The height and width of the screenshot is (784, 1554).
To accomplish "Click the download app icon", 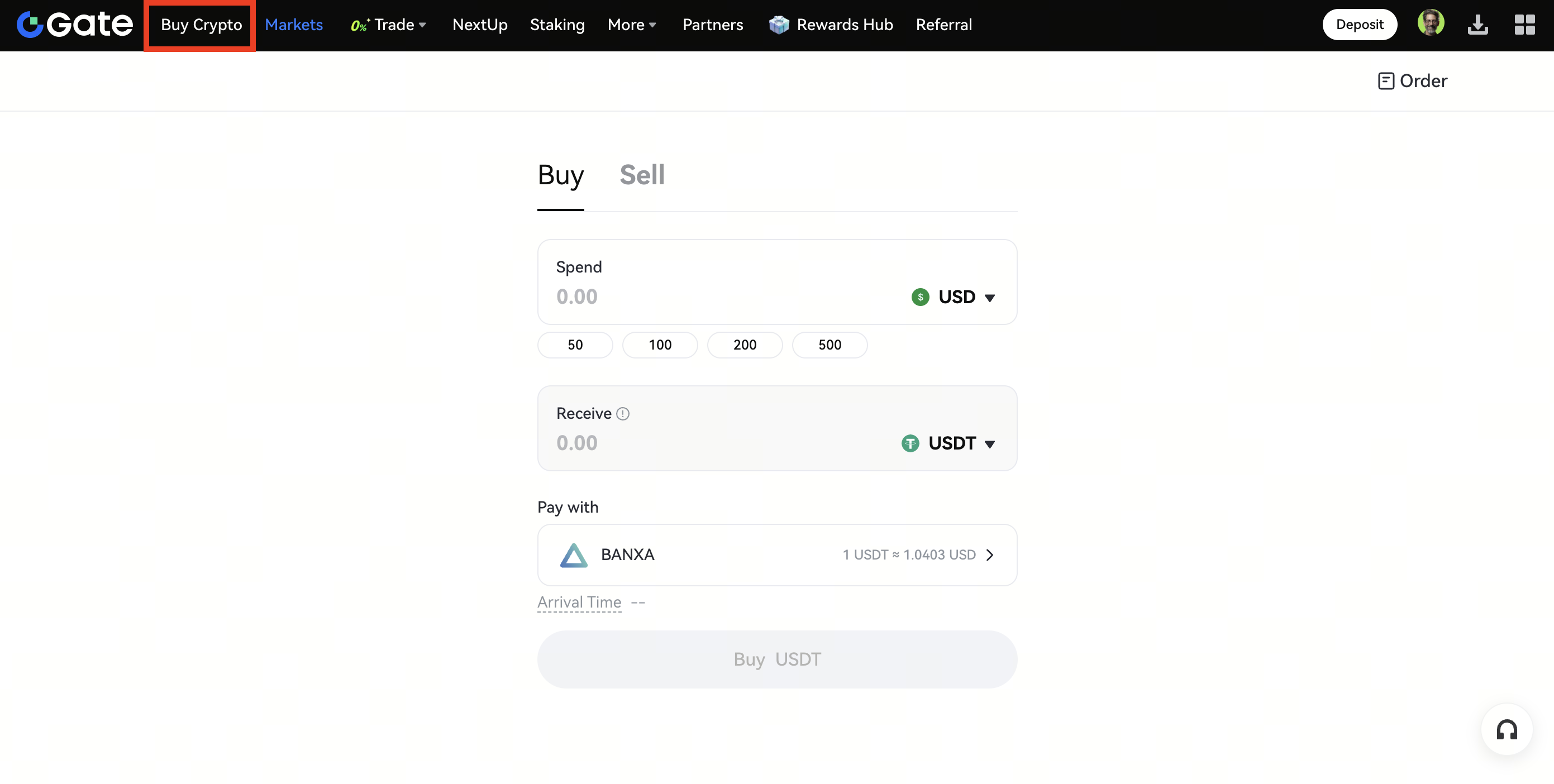I will coord(1477,25).
